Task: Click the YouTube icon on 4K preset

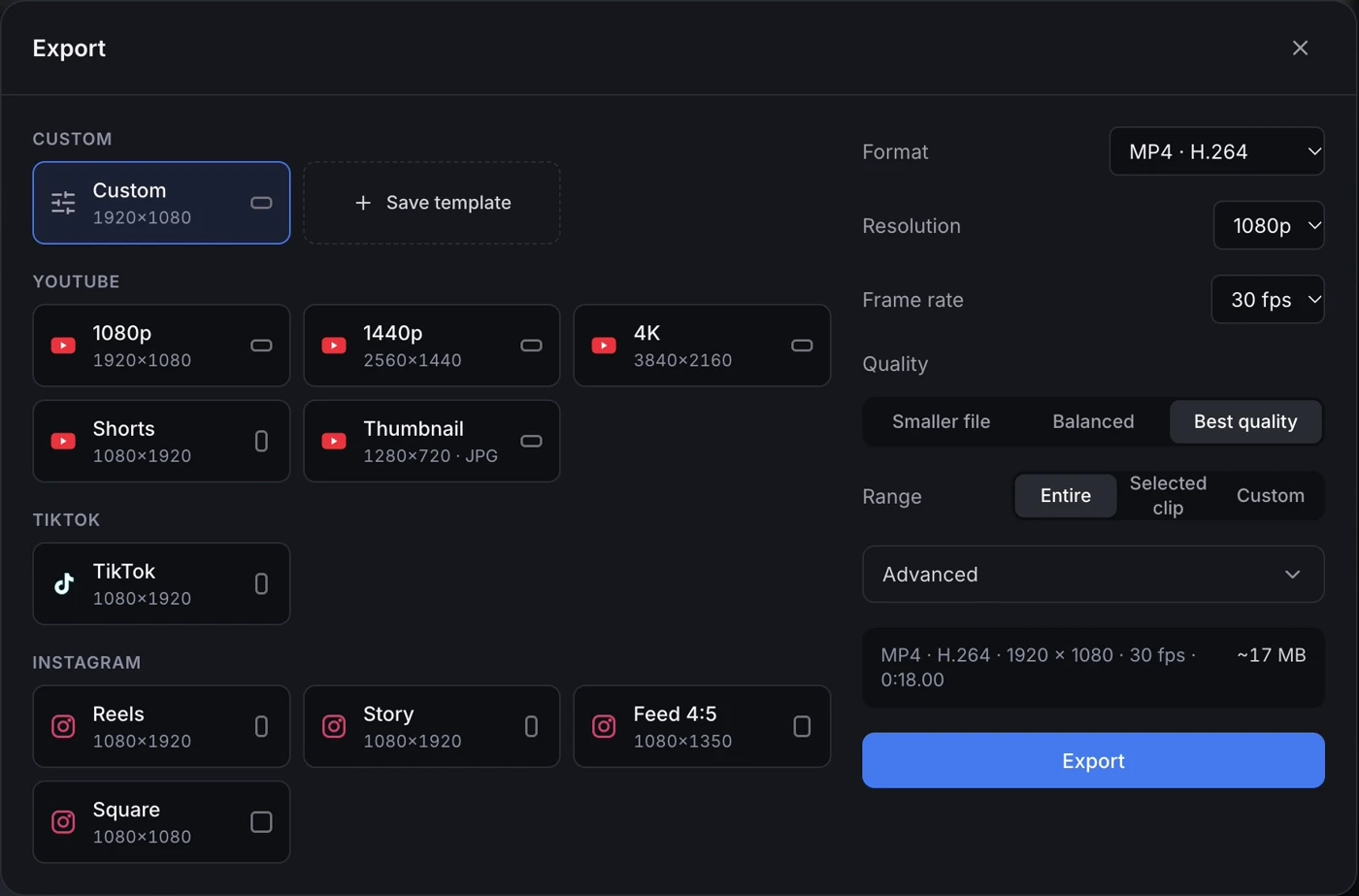Action: (x=604, y=346)
